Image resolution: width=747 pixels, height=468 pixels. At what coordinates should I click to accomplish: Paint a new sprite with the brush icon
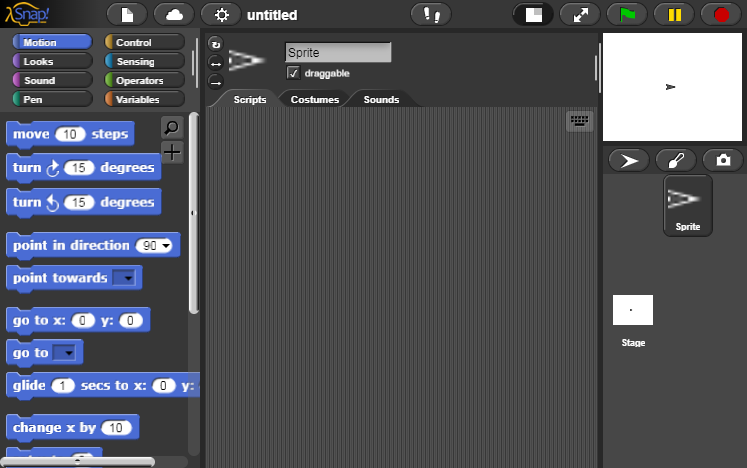[676, 160]
